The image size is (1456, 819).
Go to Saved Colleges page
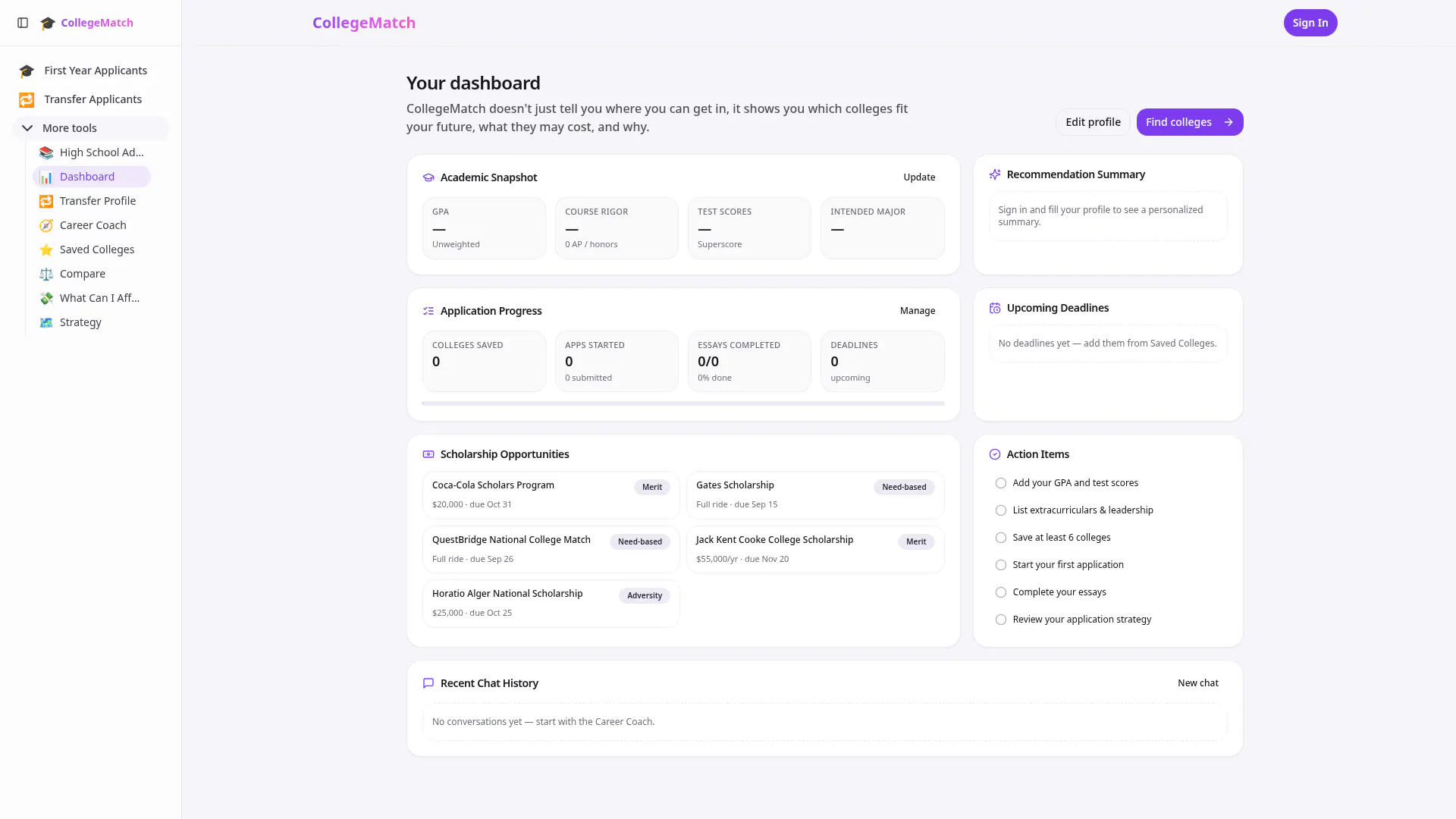point(92,249)
